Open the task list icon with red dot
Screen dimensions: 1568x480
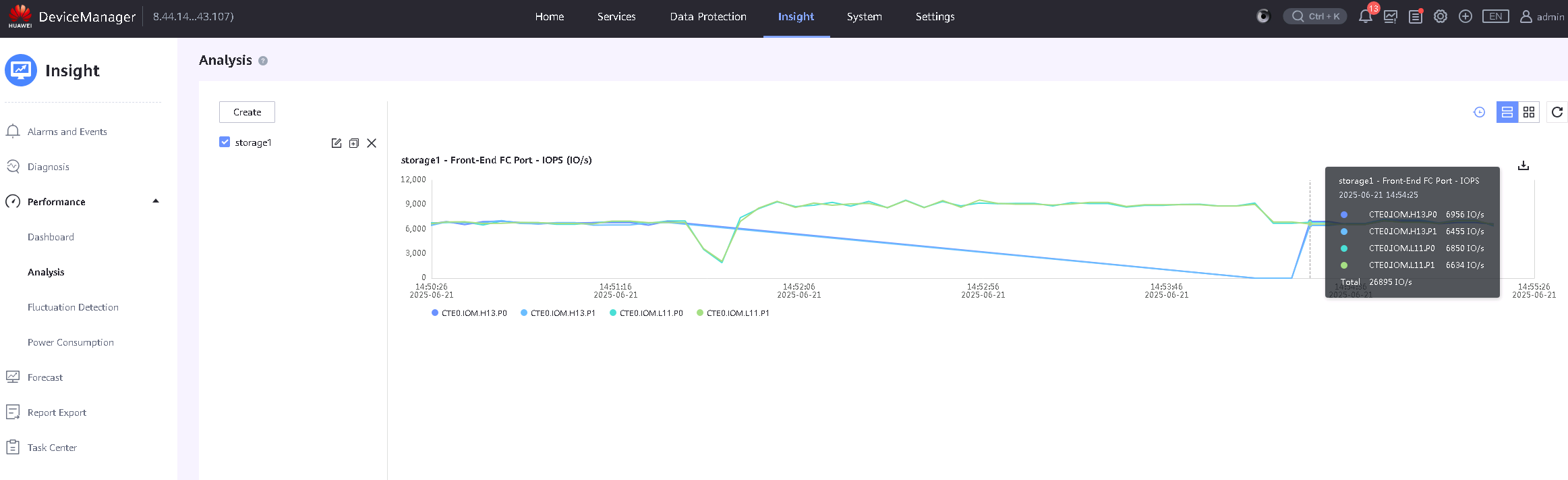(x=1416, y=17)
